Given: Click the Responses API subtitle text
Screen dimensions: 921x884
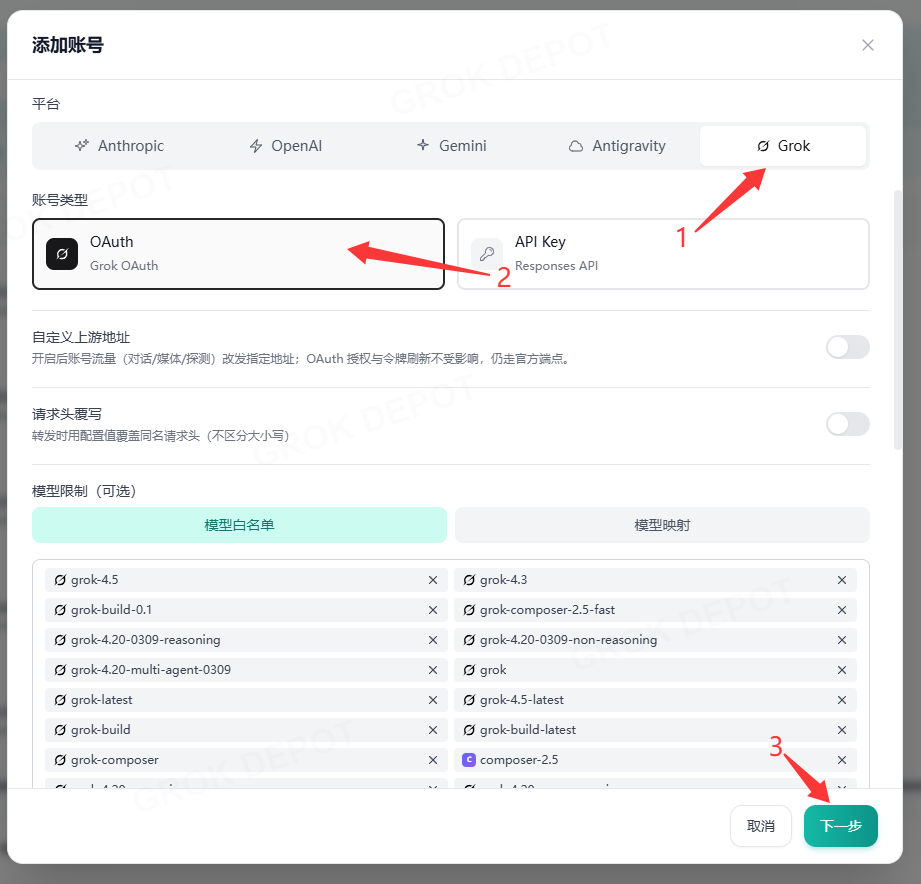Looking at the screenshot, I should pos(556,265).
